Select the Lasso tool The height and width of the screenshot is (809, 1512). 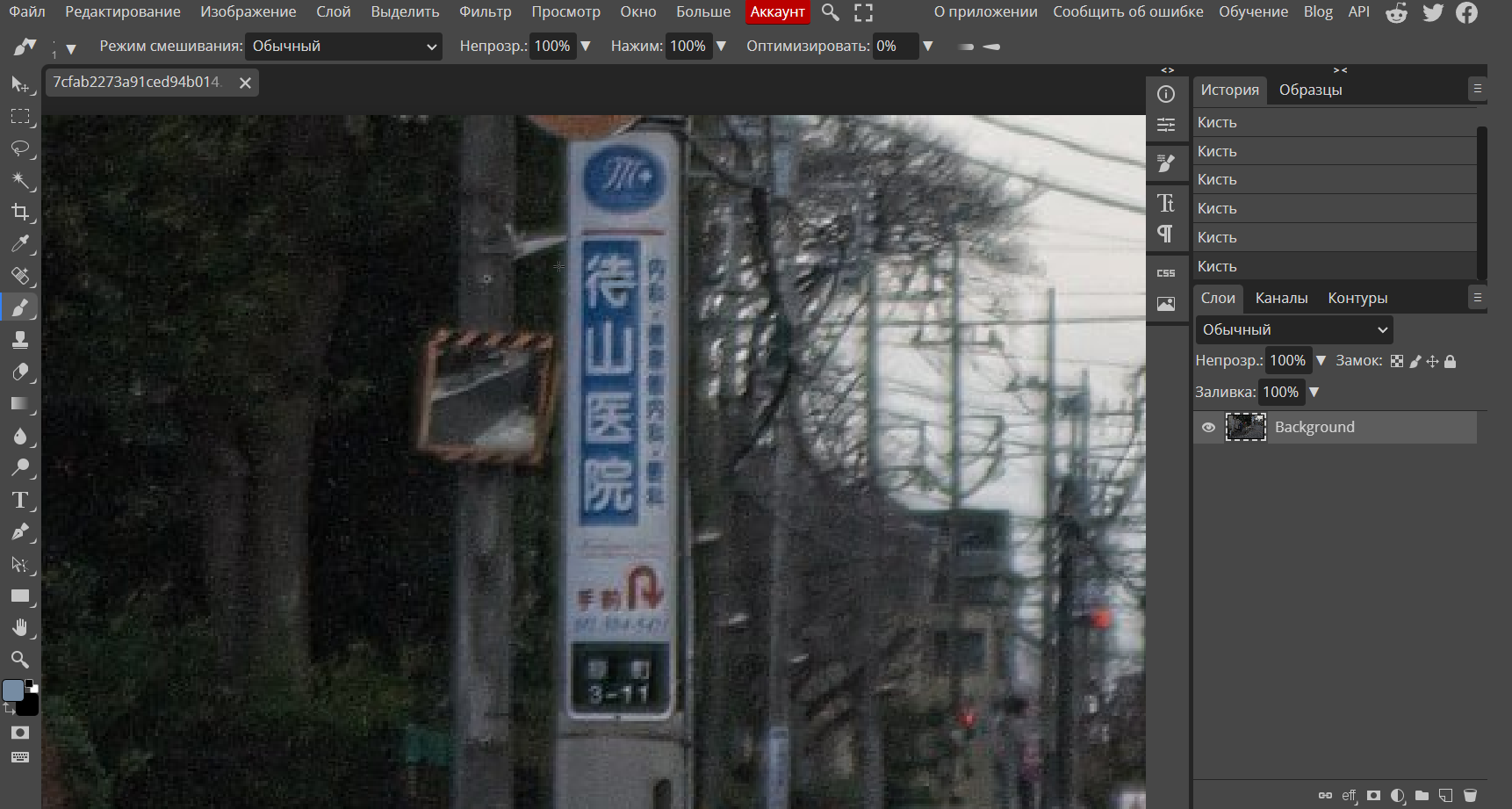coord(20,148)
